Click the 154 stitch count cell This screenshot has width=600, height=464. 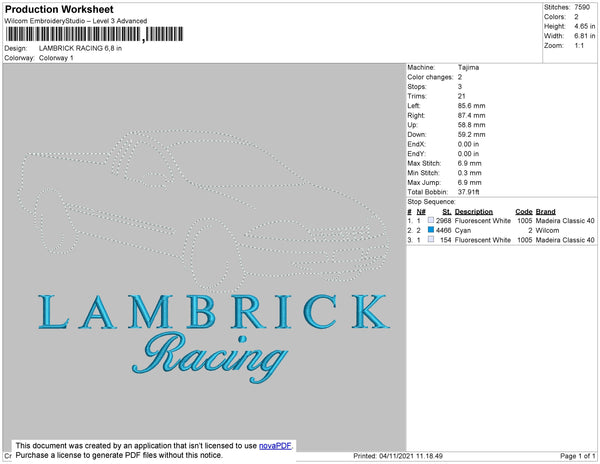446,240
